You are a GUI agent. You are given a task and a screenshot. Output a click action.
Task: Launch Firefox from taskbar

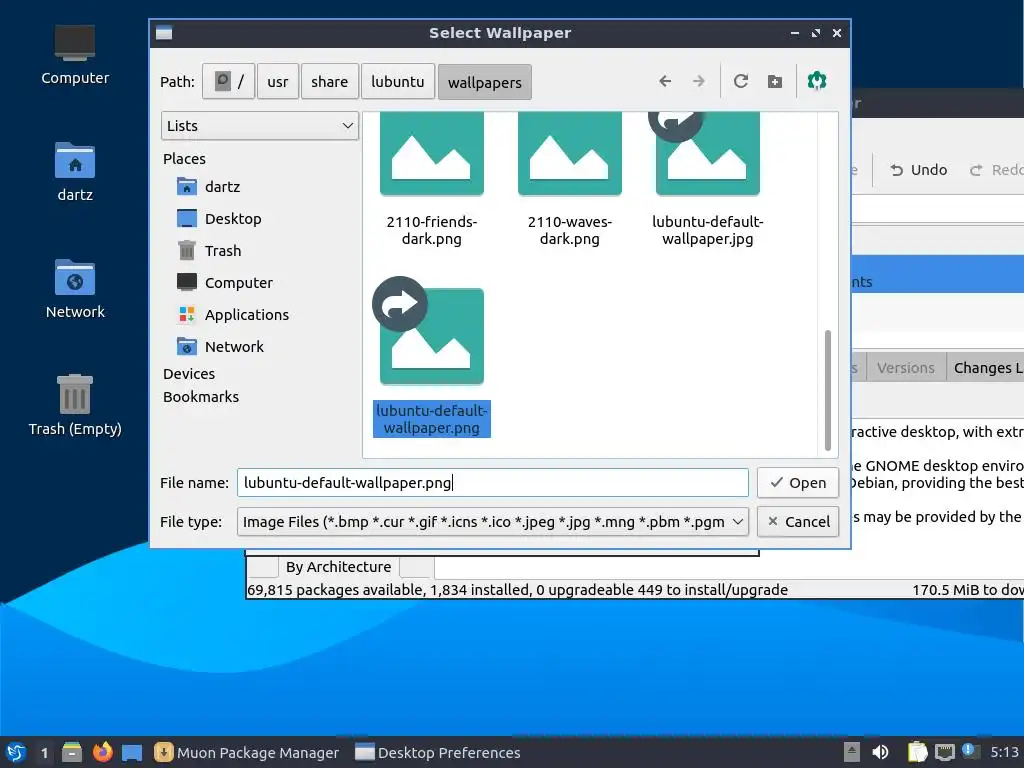[103, 752]
